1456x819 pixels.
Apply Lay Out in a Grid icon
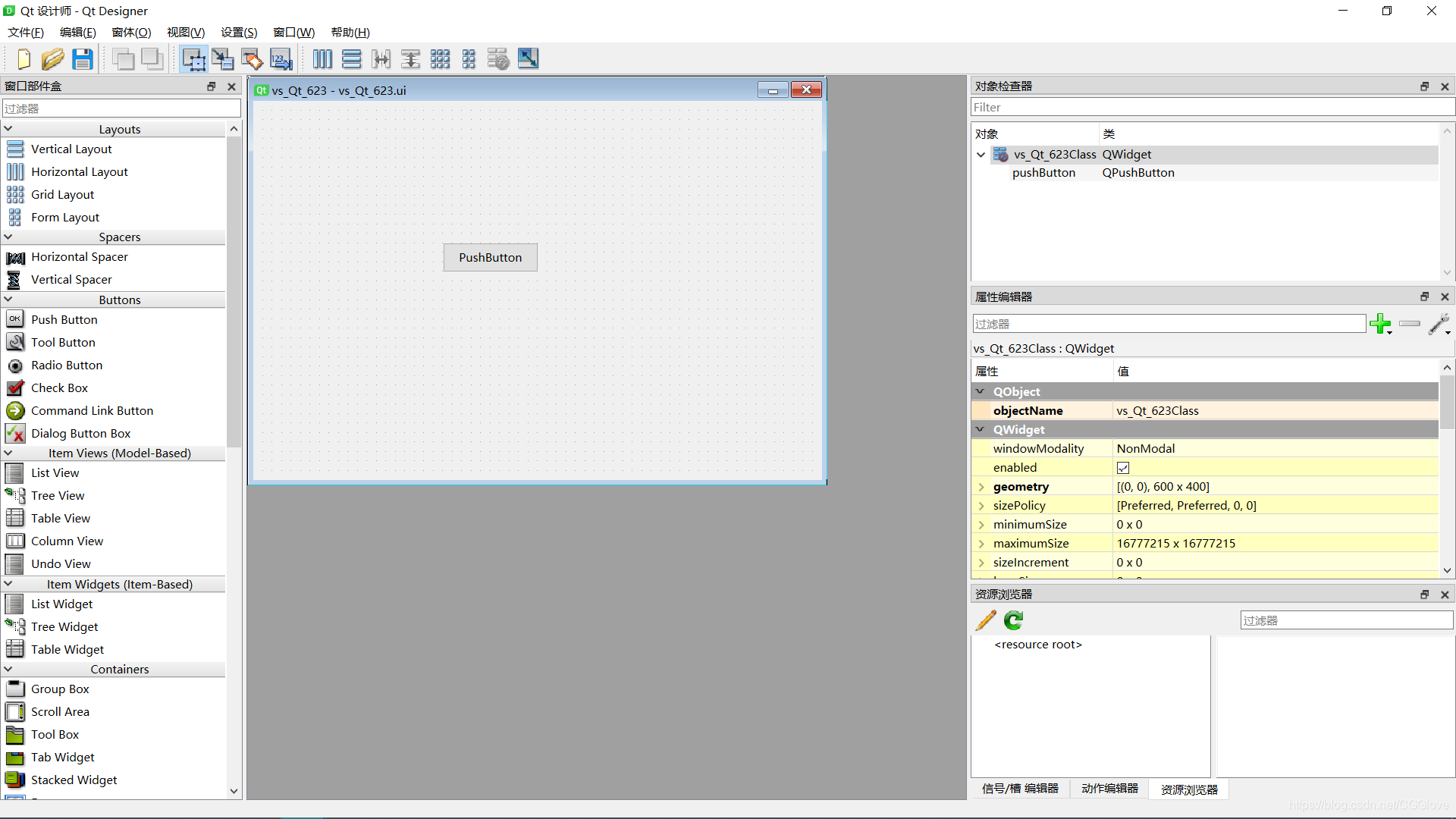coord(440,59)
